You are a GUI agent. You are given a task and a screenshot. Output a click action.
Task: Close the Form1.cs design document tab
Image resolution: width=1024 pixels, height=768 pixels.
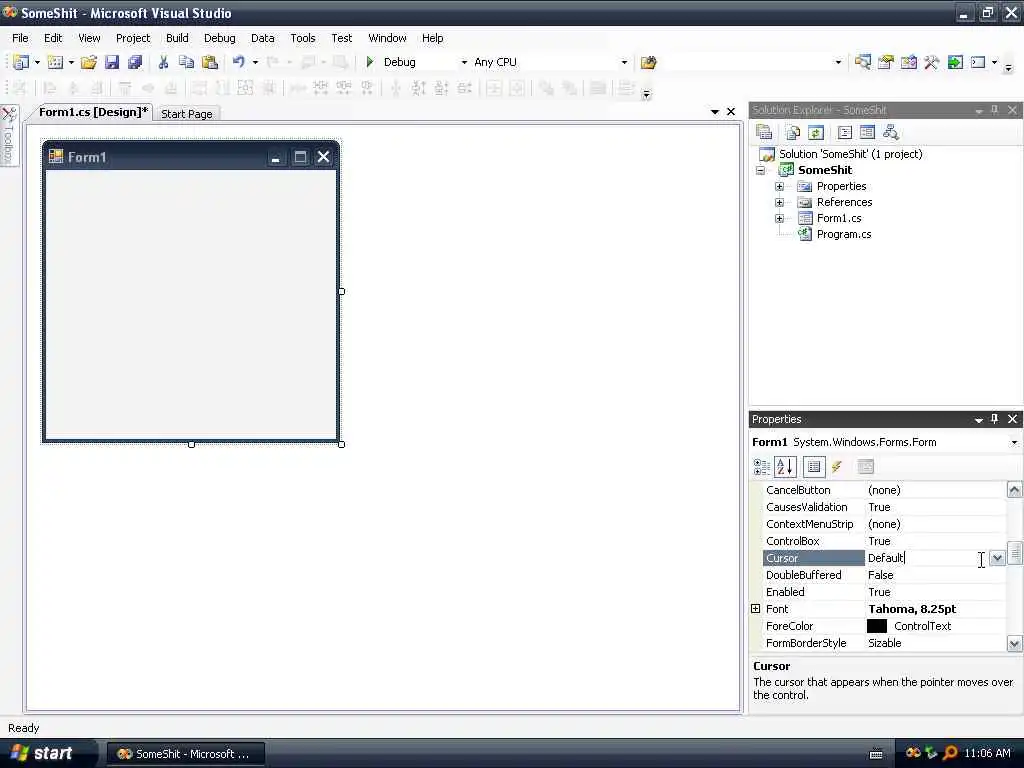(731, 112)
